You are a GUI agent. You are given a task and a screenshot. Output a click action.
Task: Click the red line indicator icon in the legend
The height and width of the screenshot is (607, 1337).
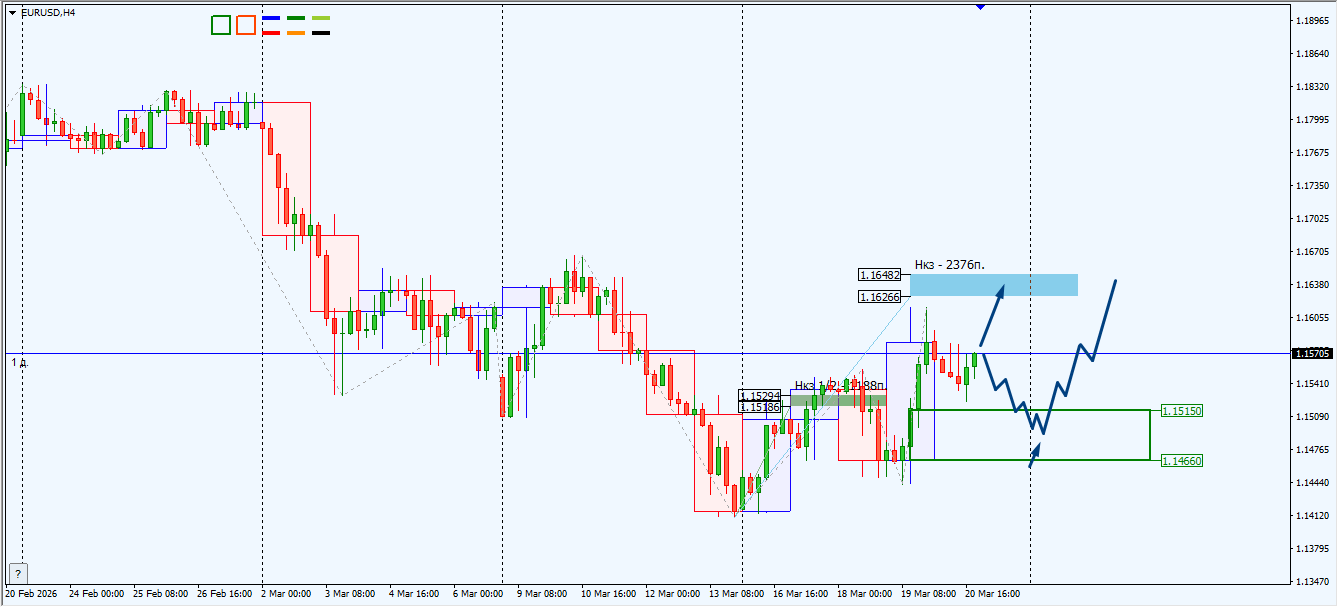point(271,33)
